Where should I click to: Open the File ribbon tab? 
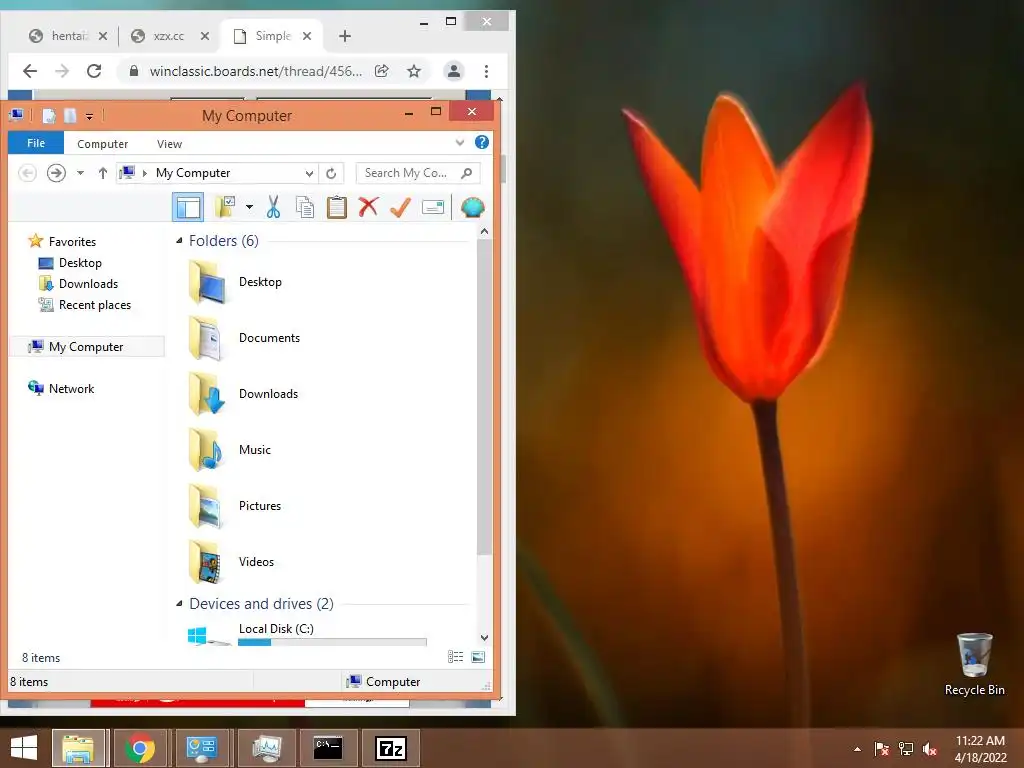[x=36, y=143]
